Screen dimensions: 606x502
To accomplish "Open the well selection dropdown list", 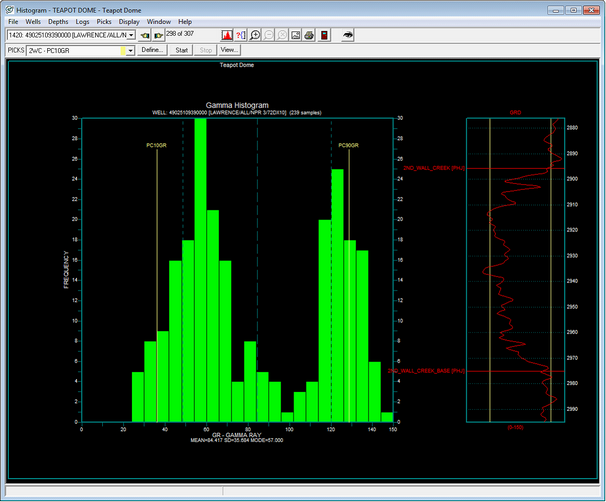I will (130, 35).
